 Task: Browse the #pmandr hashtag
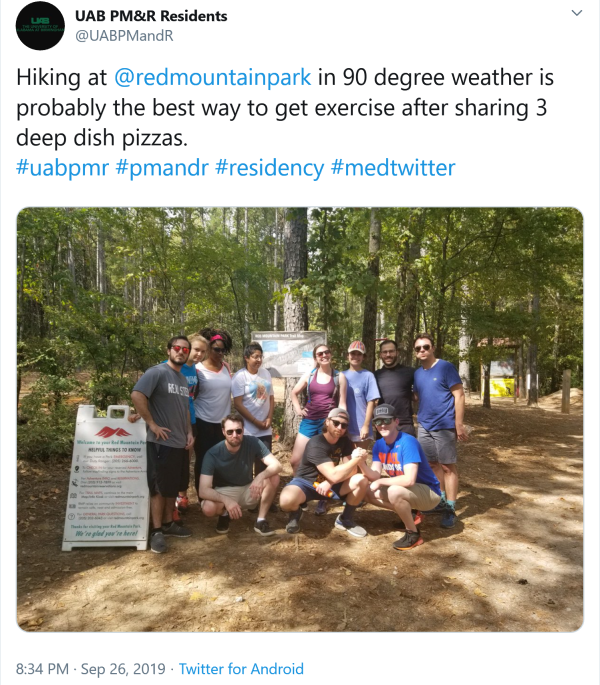click(162, 168)
